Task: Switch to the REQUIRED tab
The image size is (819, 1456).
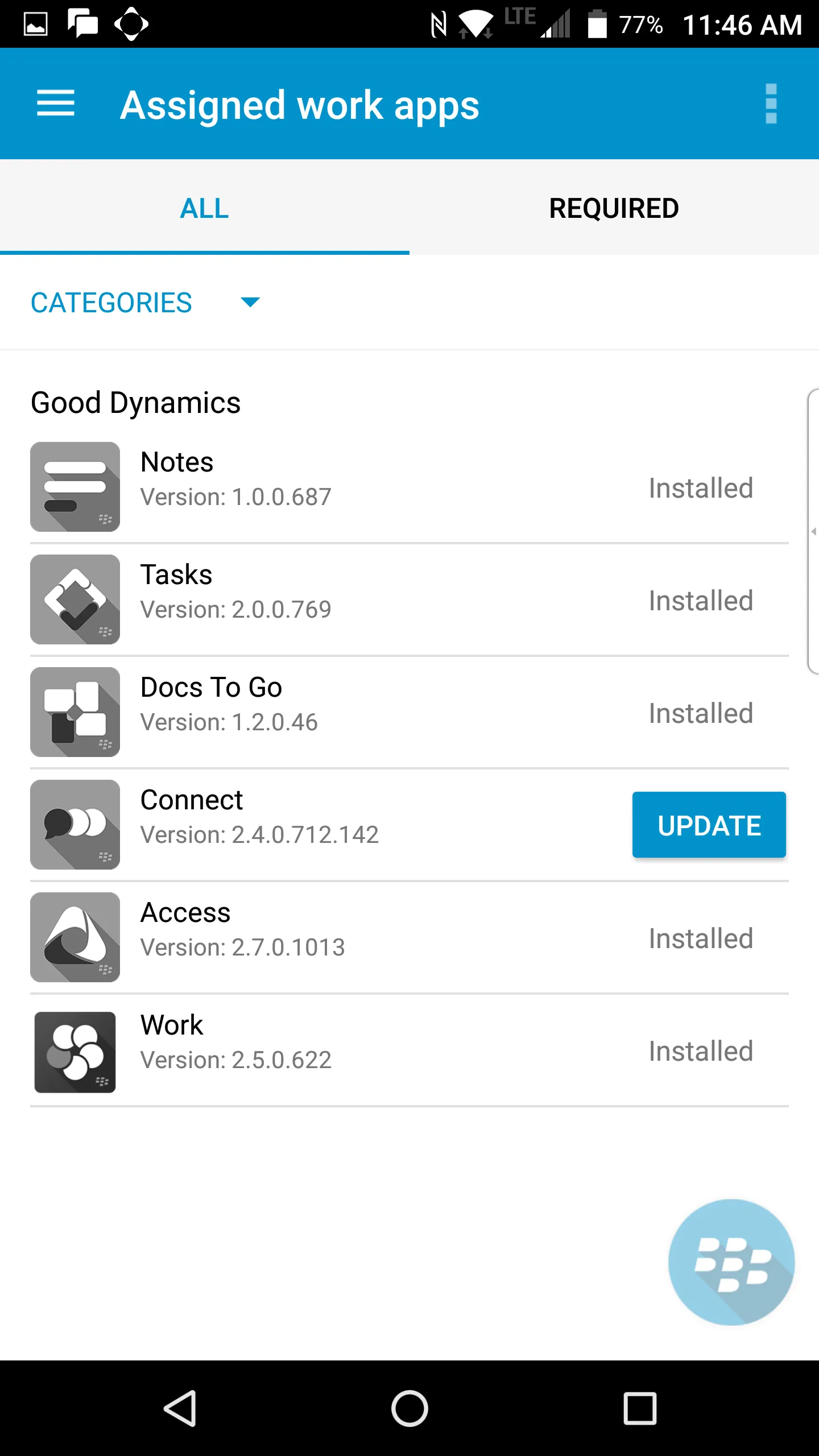Action: tap(614, 208)
